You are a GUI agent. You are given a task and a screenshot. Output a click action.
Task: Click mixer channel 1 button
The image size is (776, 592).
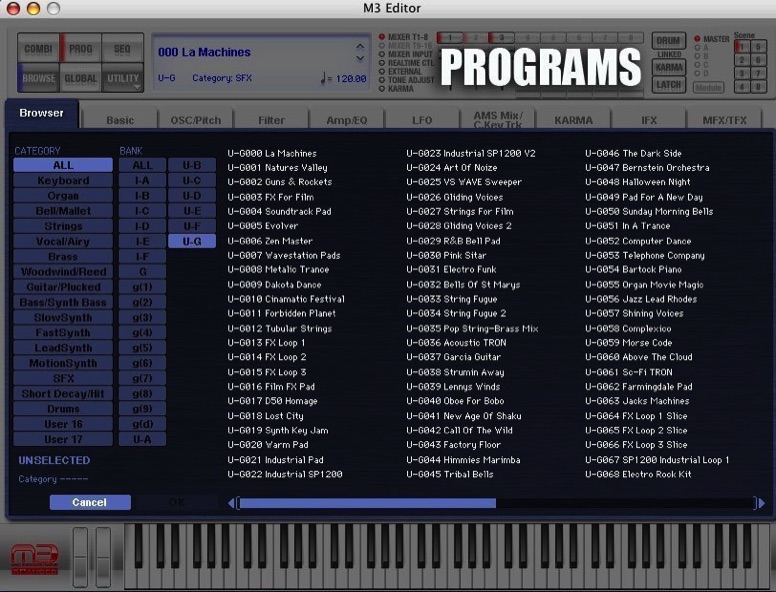(x=450, y=38)
